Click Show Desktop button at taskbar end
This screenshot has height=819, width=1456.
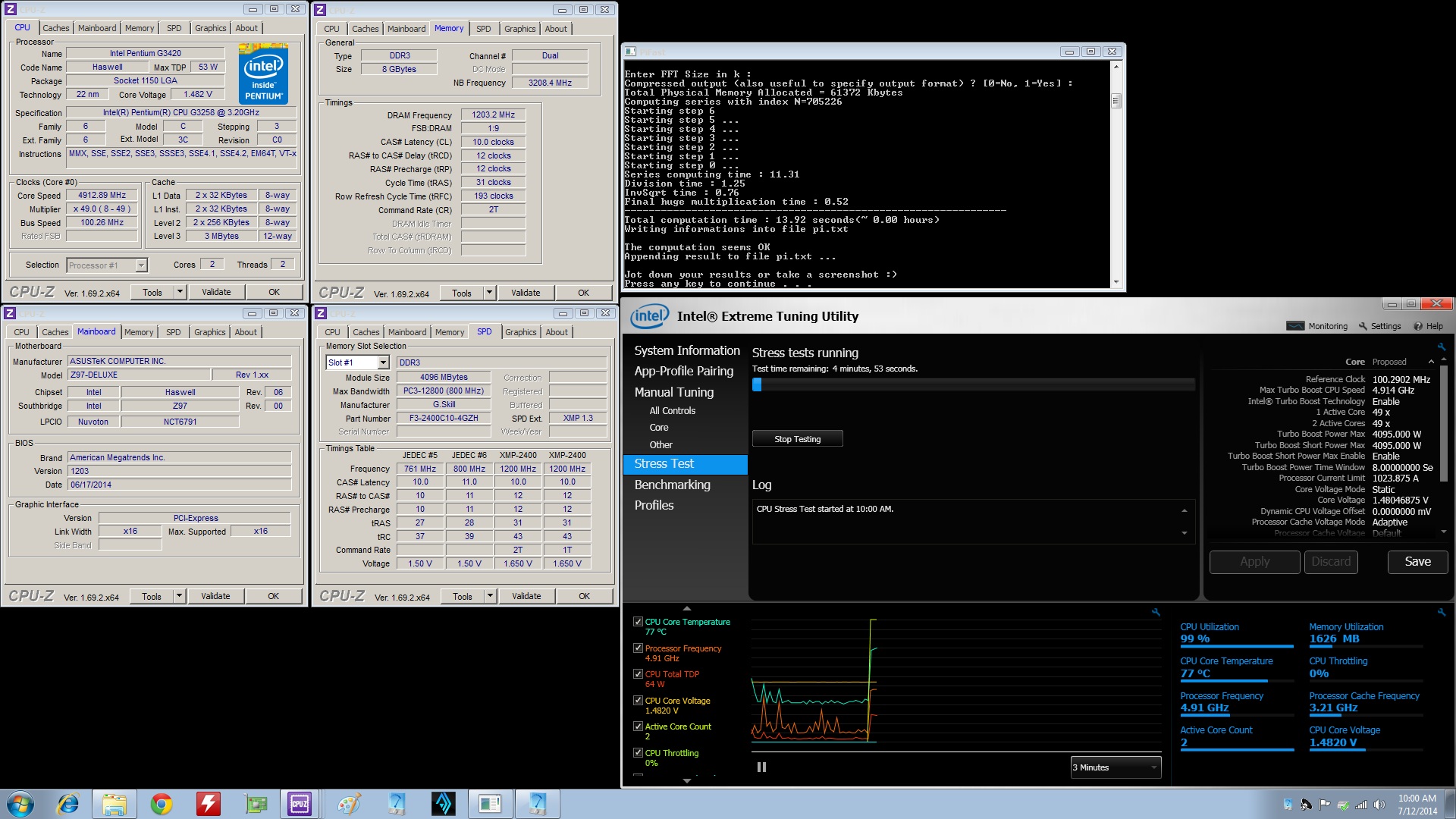(1450, 804)
